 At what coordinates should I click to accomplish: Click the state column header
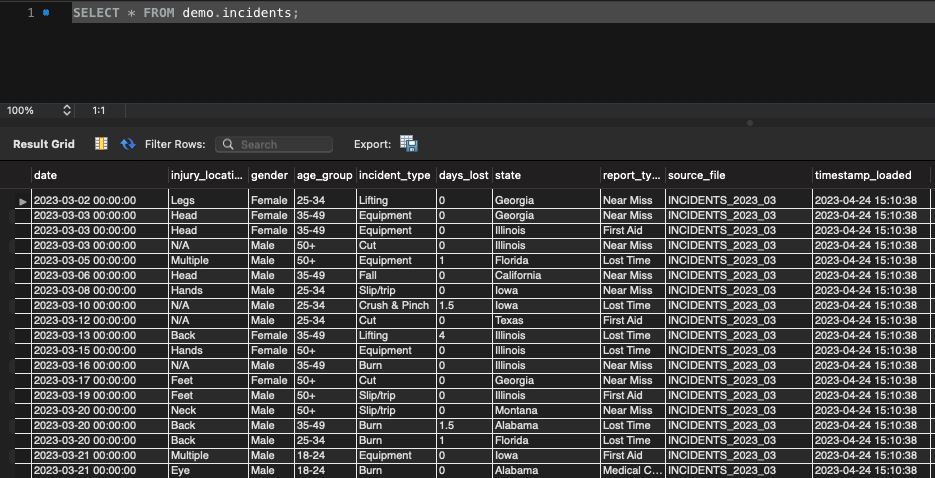[546, 175]
